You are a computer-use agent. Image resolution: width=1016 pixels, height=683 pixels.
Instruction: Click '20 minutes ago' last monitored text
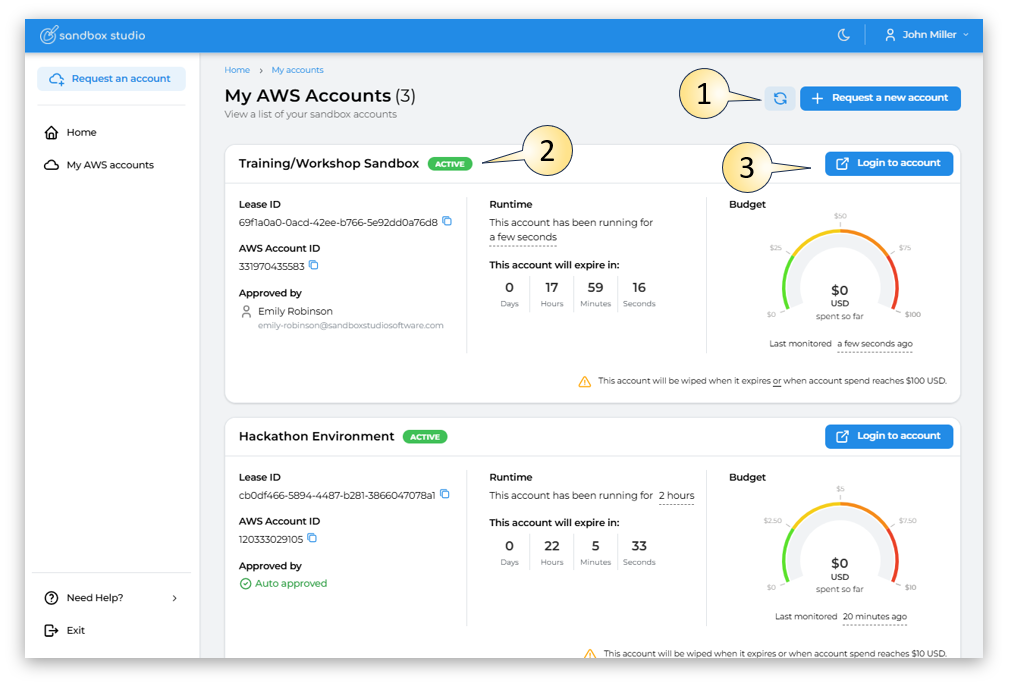point(875,617)
